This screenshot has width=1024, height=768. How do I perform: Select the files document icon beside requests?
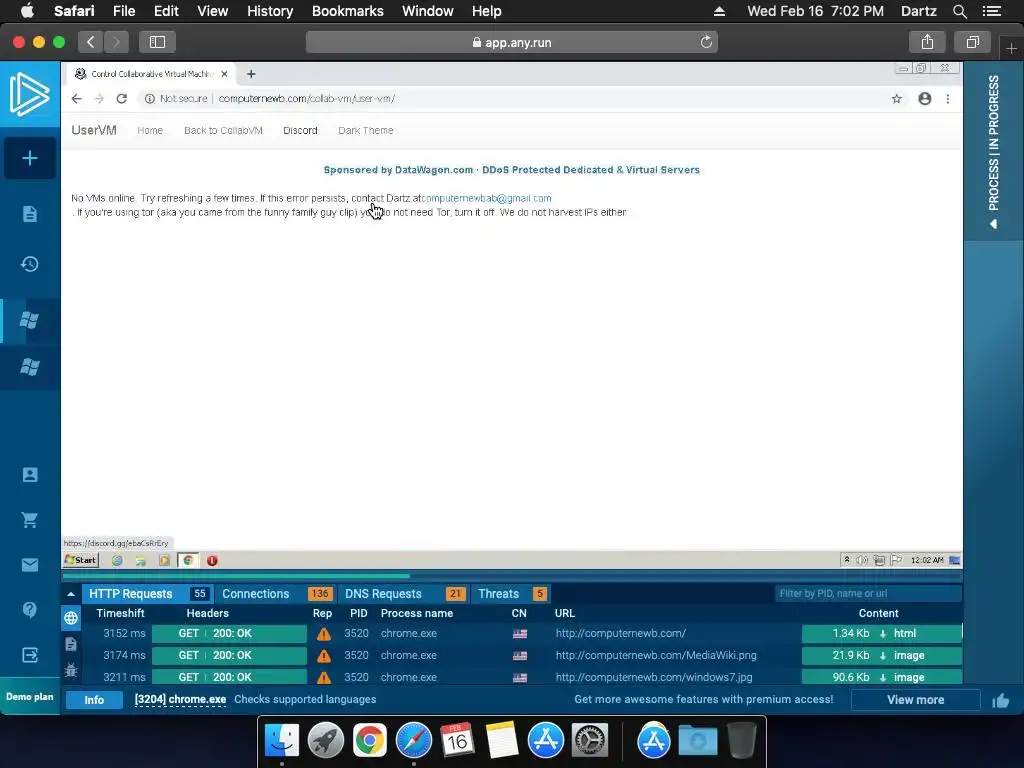click(x=71, y=644)
